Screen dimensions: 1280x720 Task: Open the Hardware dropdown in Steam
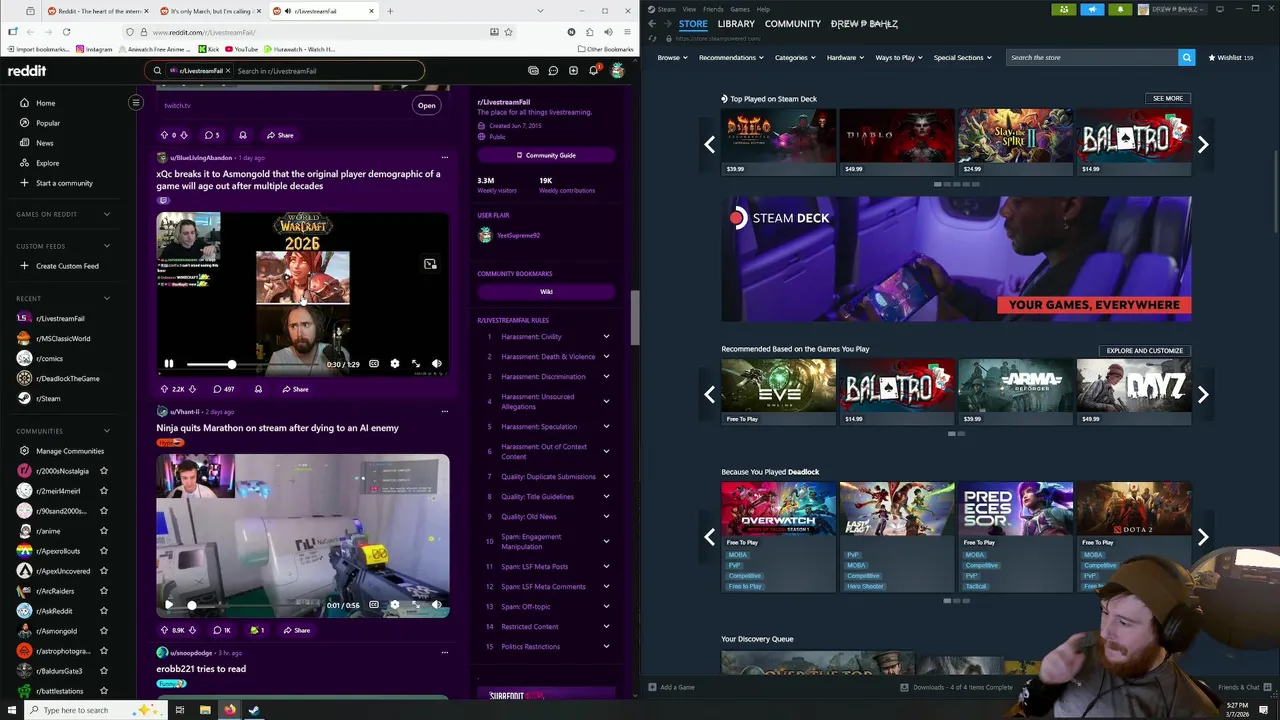coord(845,57)
